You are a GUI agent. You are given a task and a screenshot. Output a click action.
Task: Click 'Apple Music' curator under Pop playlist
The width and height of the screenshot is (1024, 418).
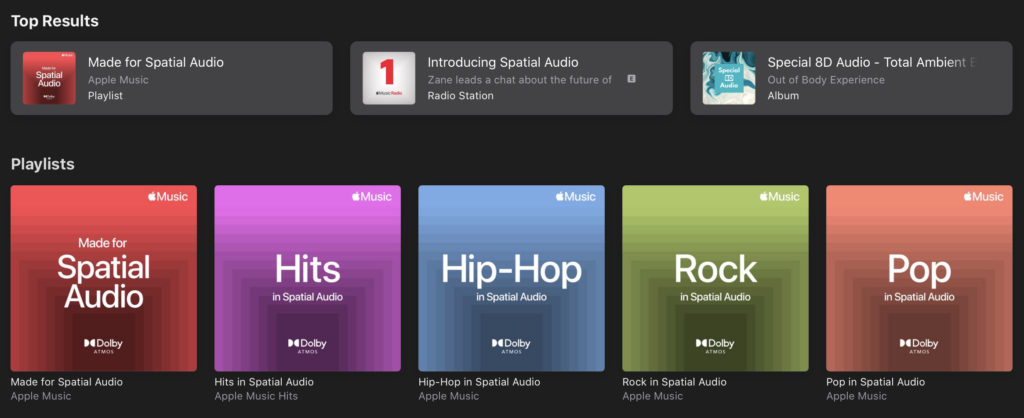[856, 396]
